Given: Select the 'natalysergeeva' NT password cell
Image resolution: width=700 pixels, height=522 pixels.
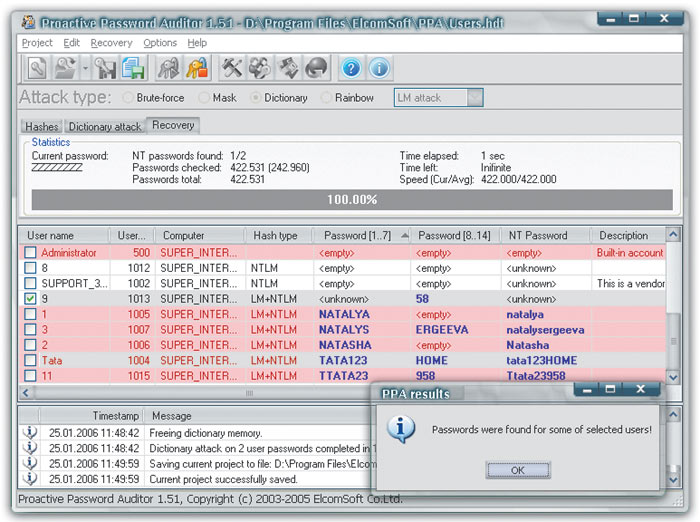Looking at the screenshot, I should pyautogui.click(x=545, y=330).
